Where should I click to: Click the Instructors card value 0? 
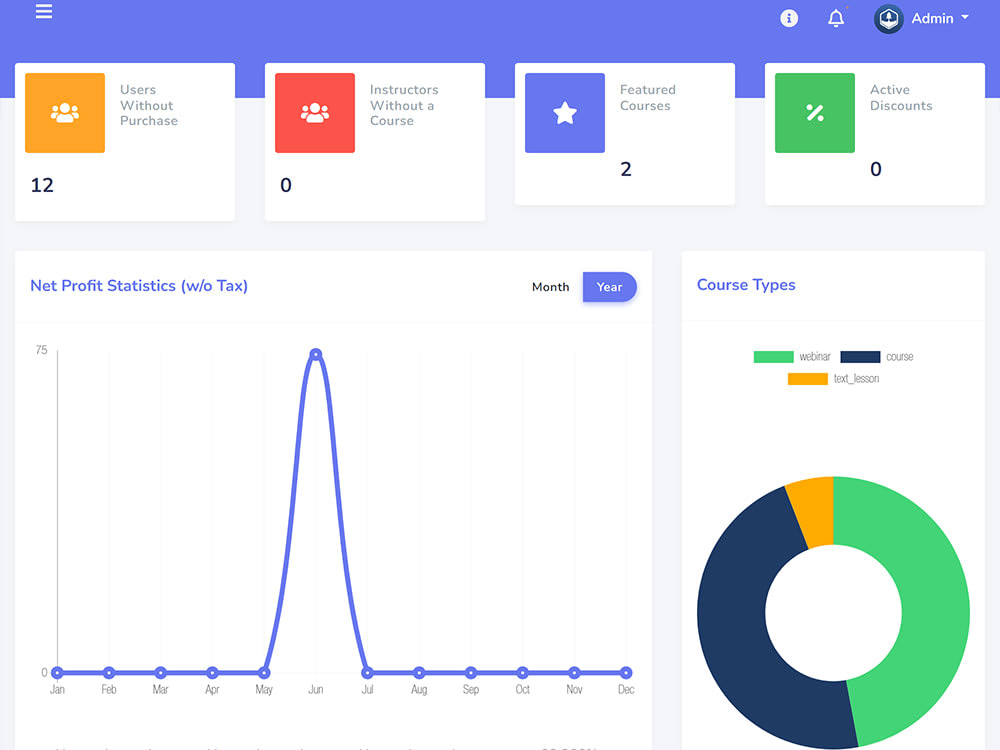tap(286, 185)
